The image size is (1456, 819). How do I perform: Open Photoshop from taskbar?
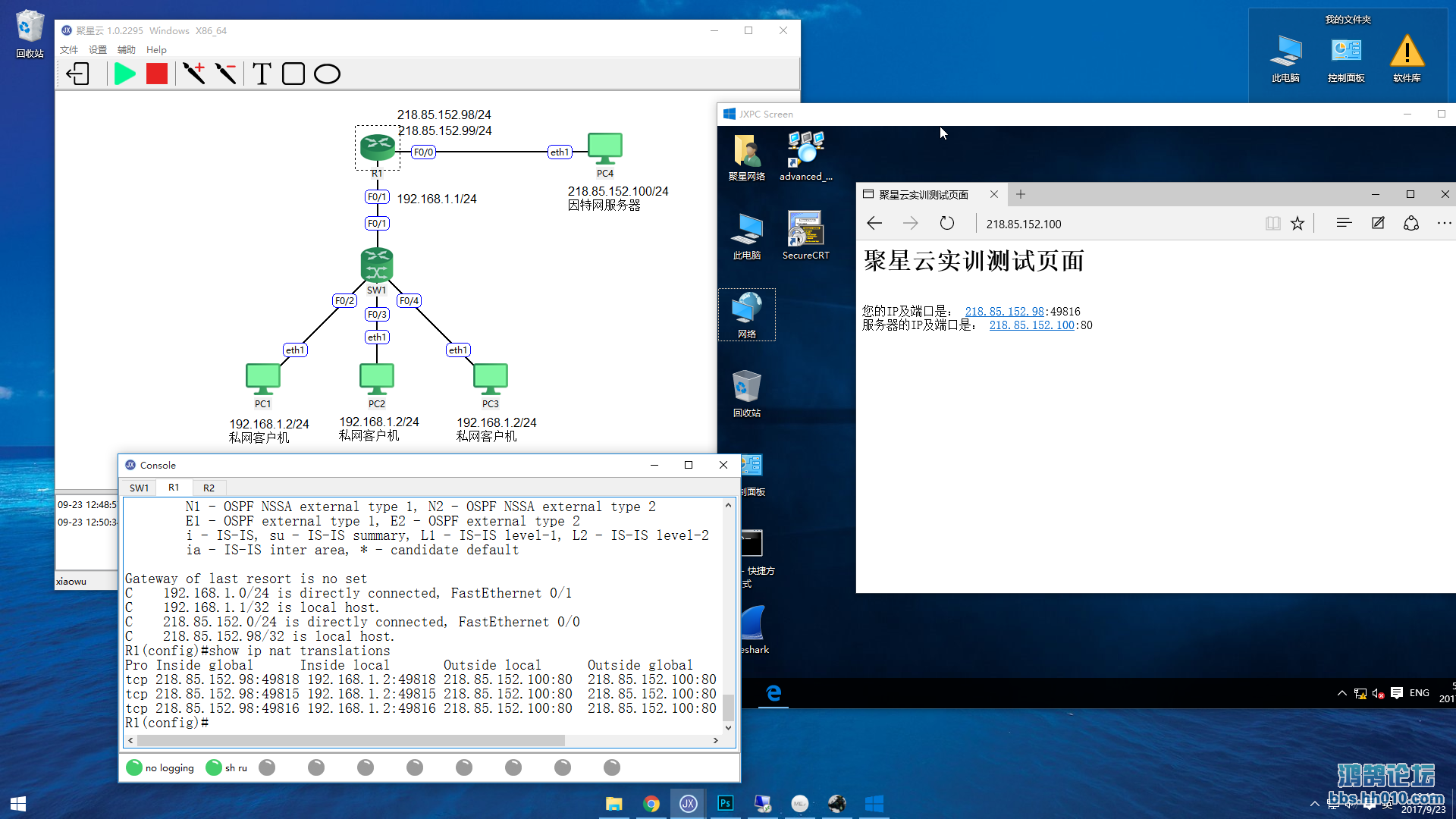click(x=725, y=803)
